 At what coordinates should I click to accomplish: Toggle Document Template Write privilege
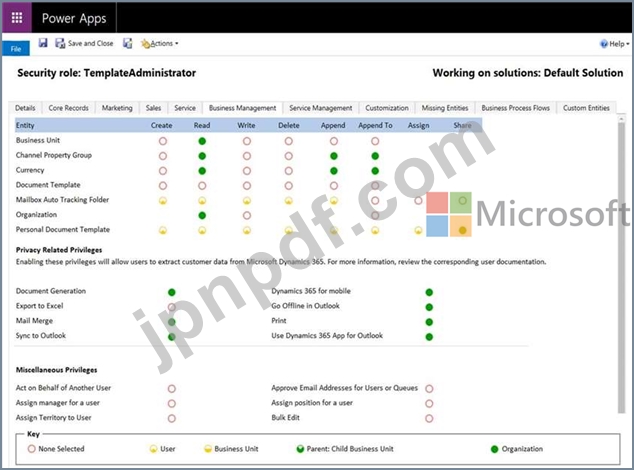coord(247,186)
